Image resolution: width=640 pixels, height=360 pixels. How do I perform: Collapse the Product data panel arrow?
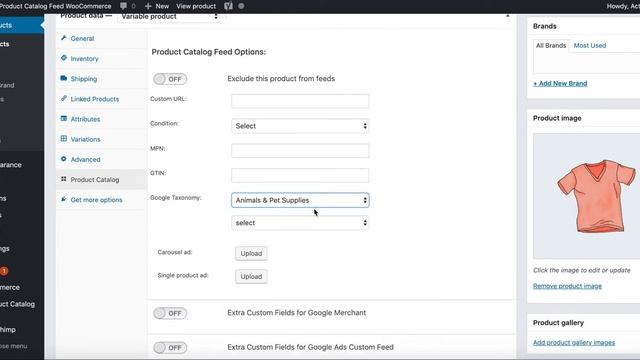(507, 16)
